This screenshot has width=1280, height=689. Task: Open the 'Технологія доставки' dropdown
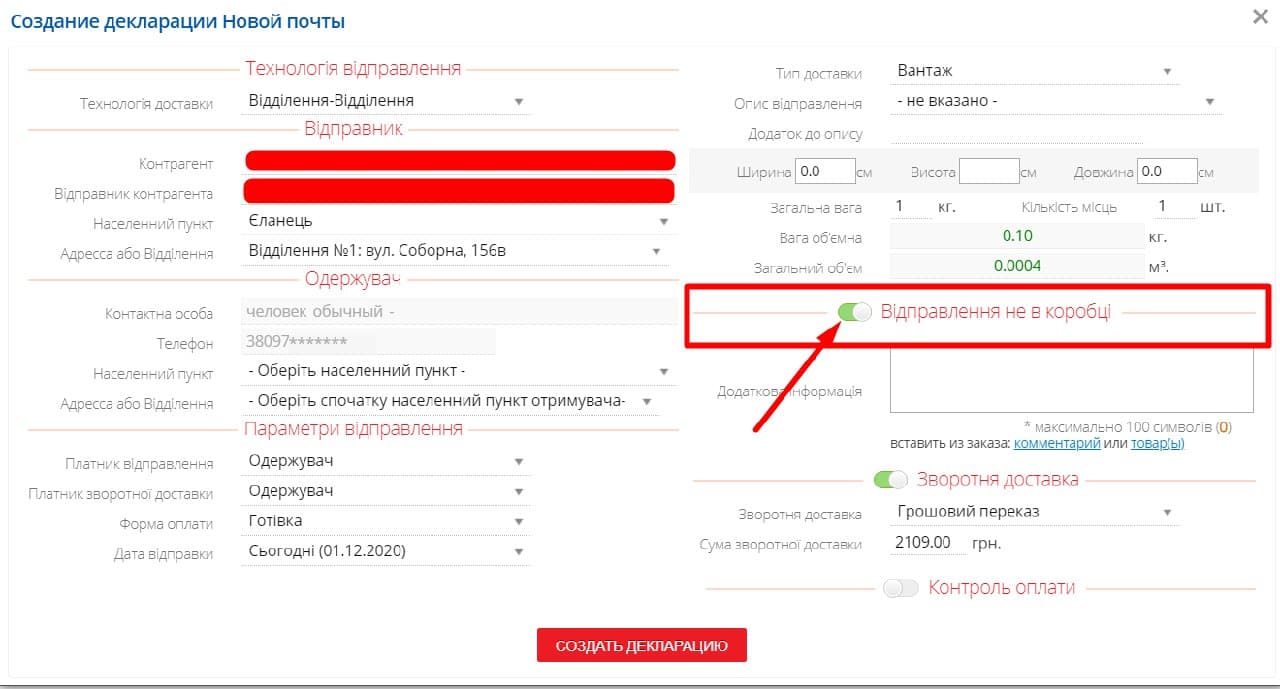385,101
